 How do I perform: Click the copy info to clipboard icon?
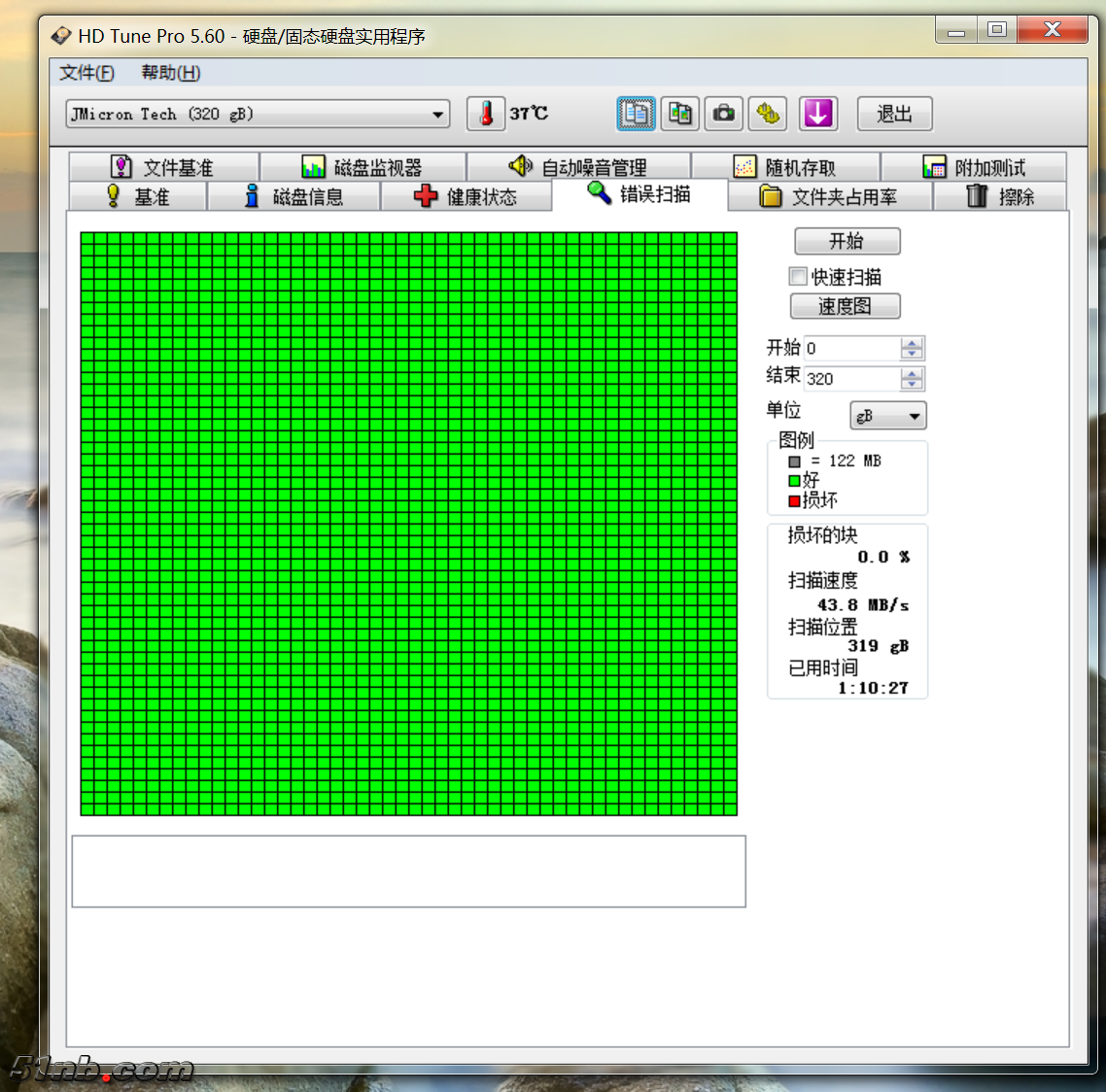click(x=636, y=114)
